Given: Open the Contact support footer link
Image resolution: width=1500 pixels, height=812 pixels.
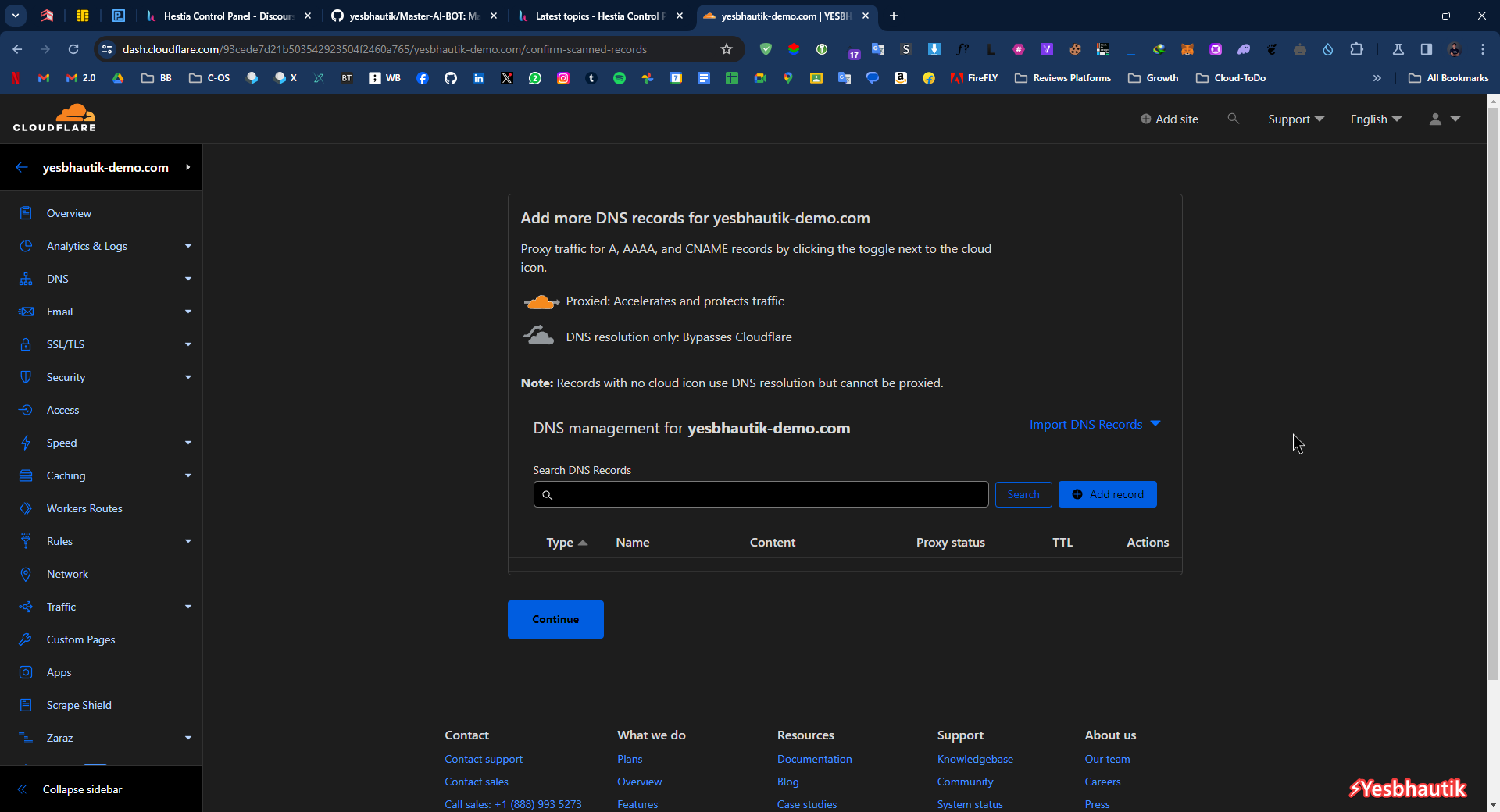Looking at the screenshot, I should [484, 759].
